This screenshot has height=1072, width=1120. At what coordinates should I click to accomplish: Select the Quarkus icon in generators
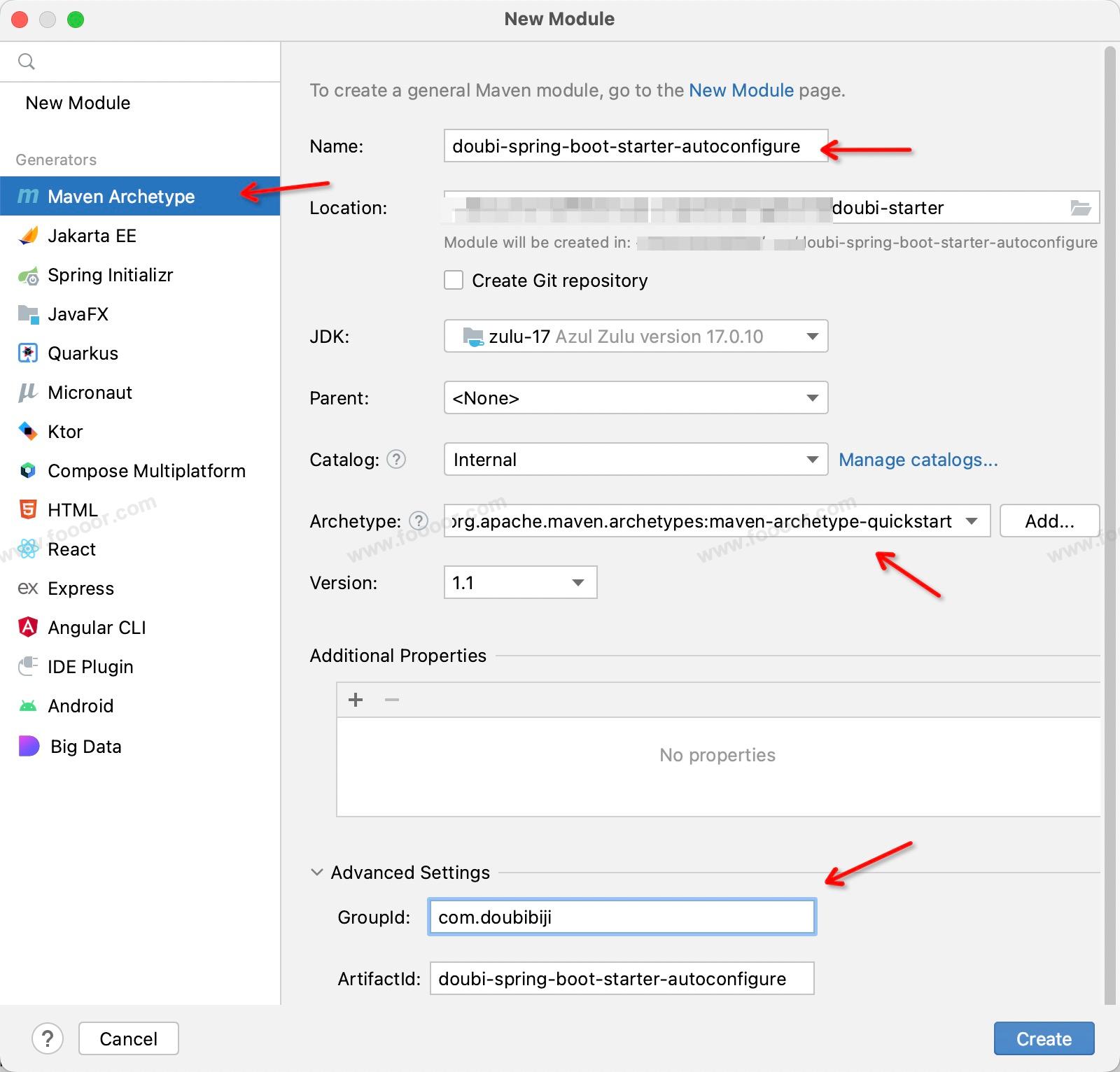pyautogui.click(x=28, y=353)
